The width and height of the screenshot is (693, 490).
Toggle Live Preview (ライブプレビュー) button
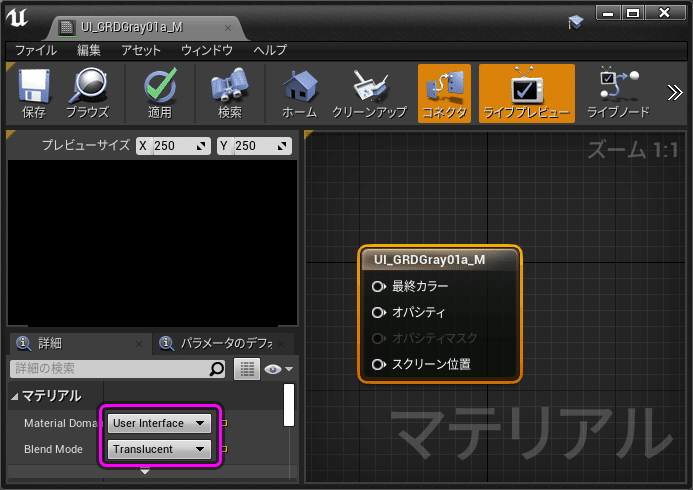coord(527,93)
